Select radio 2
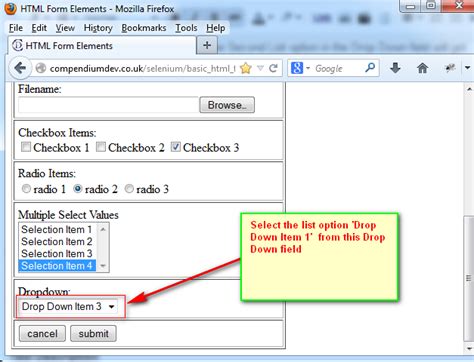 click(78, 189)
